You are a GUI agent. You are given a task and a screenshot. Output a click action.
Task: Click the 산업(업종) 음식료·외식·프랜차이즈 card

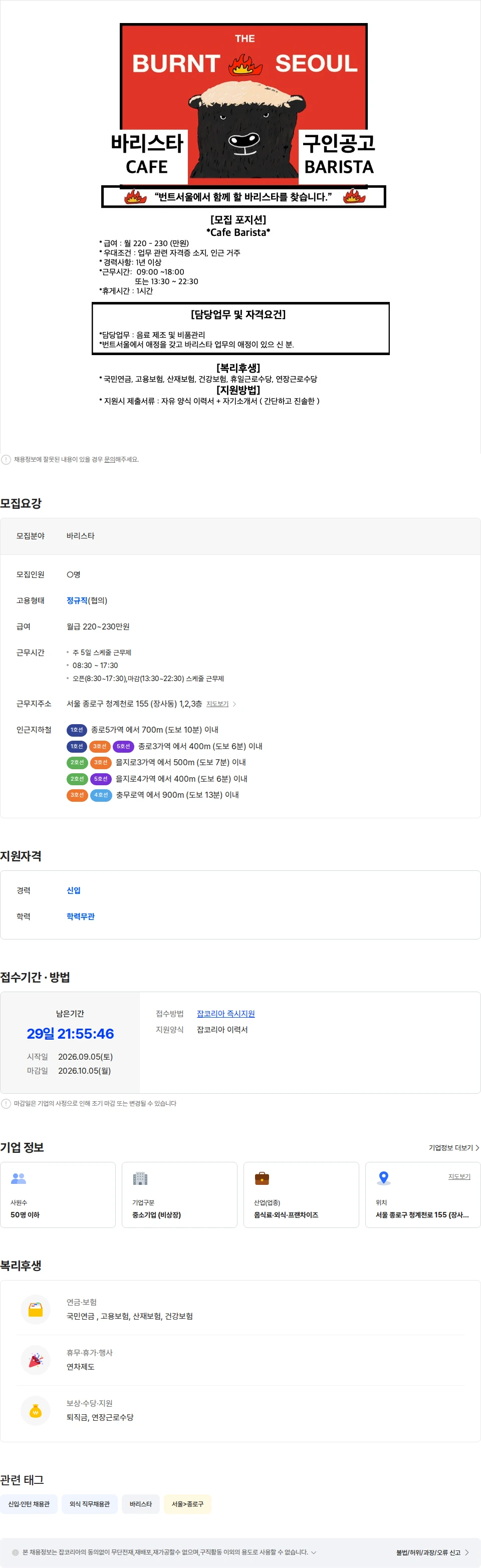click(x=302, y=1195)
